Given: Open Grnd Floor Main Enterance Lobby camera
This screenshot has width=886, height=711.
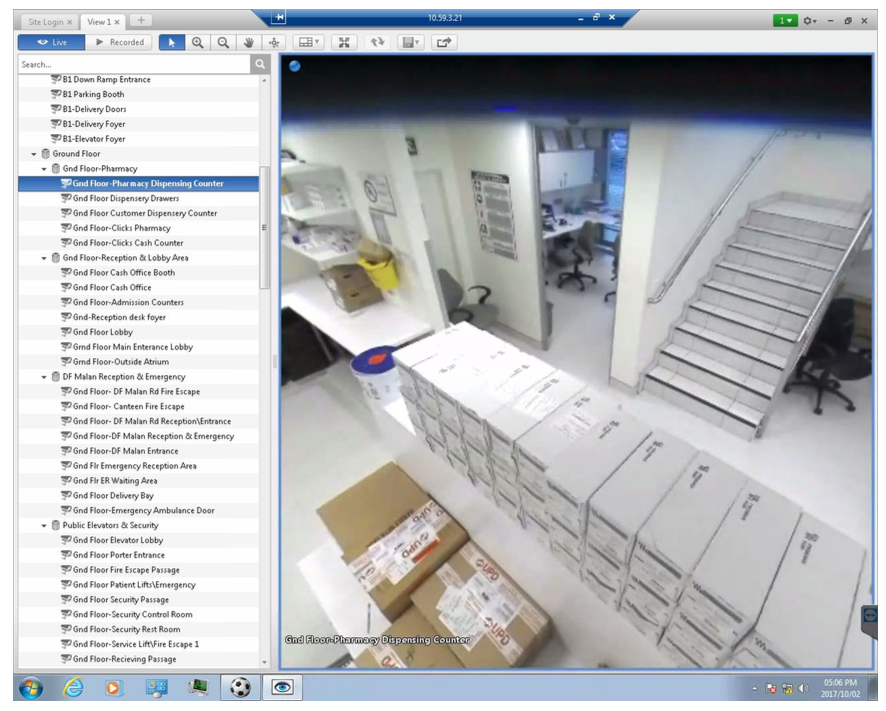Looking at the screenshot, I should (x=133, y=347).
